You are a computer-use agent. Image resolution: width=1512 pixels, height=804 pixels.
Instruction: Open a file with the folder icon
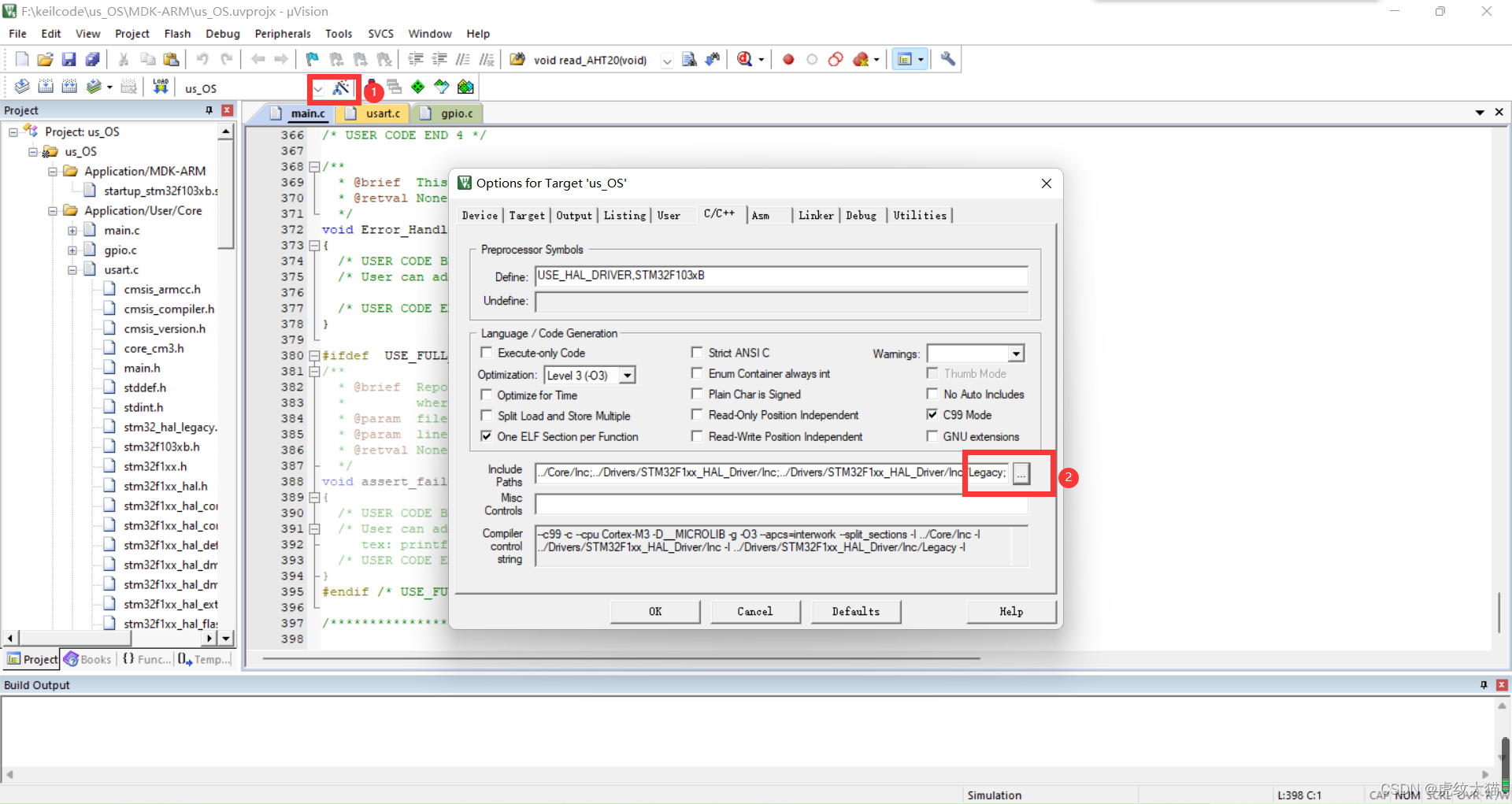tap(46, 59)
